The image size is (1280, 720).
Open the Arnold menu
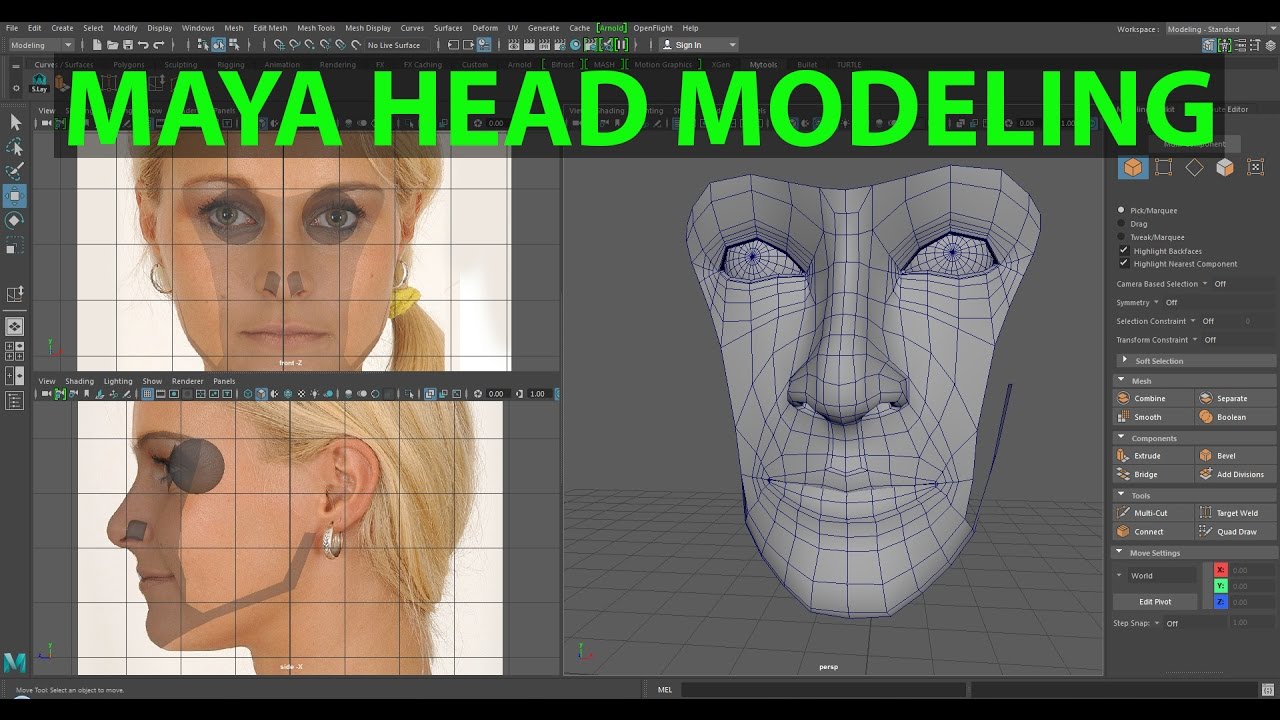pos(611,28)
